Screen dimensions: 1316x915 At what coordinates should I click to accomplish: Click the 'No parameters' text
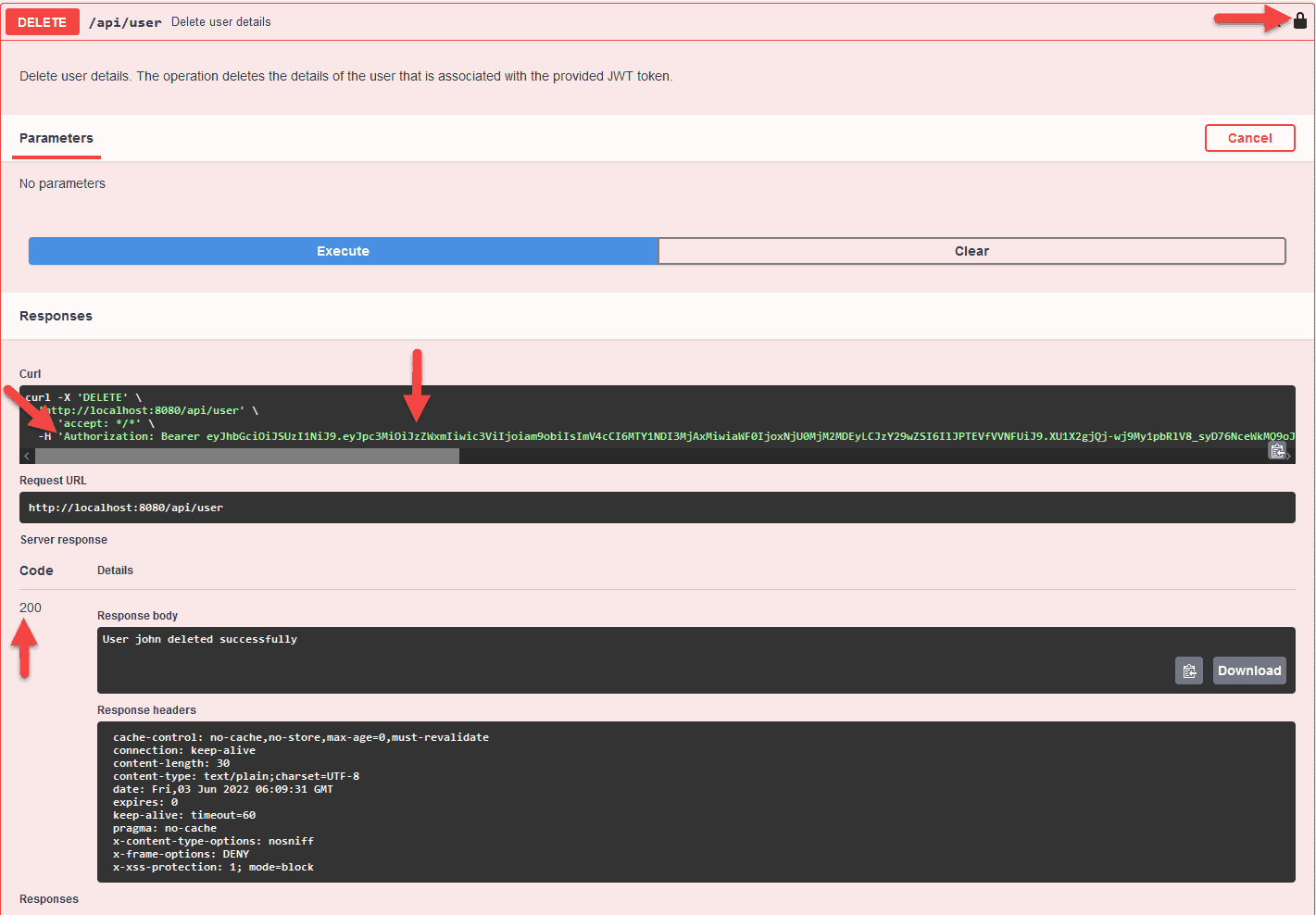tap(62, 183)
